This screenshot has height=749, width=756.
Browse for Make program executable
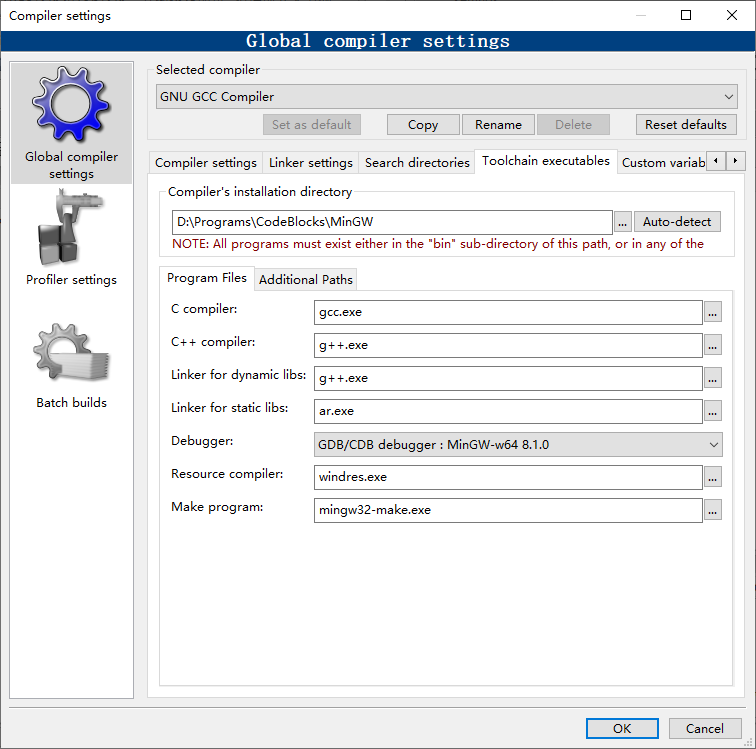click(713, 510)
